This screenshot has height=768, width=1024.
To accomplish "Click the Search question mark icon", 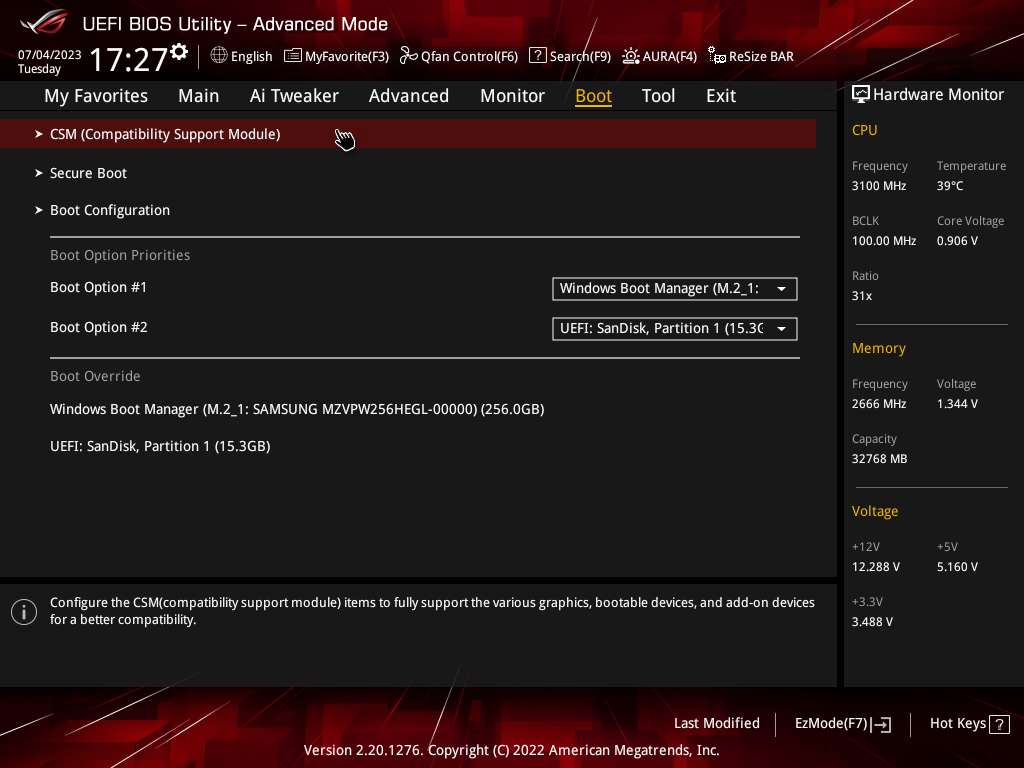I will [537, 55].
